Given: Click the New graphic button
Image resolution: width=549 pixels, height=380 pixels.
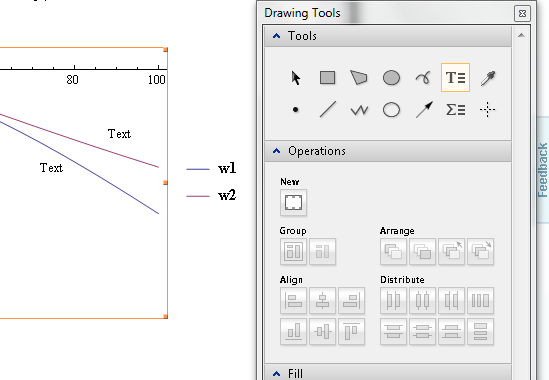Looking at the screenshot, I should coord(293,202).
